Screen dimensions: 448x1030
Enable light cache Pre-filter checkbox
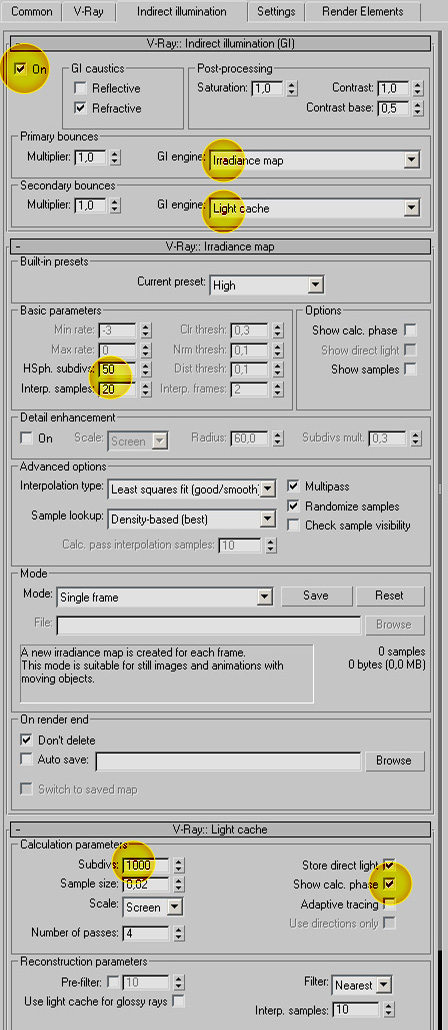[x=113, y=982]
